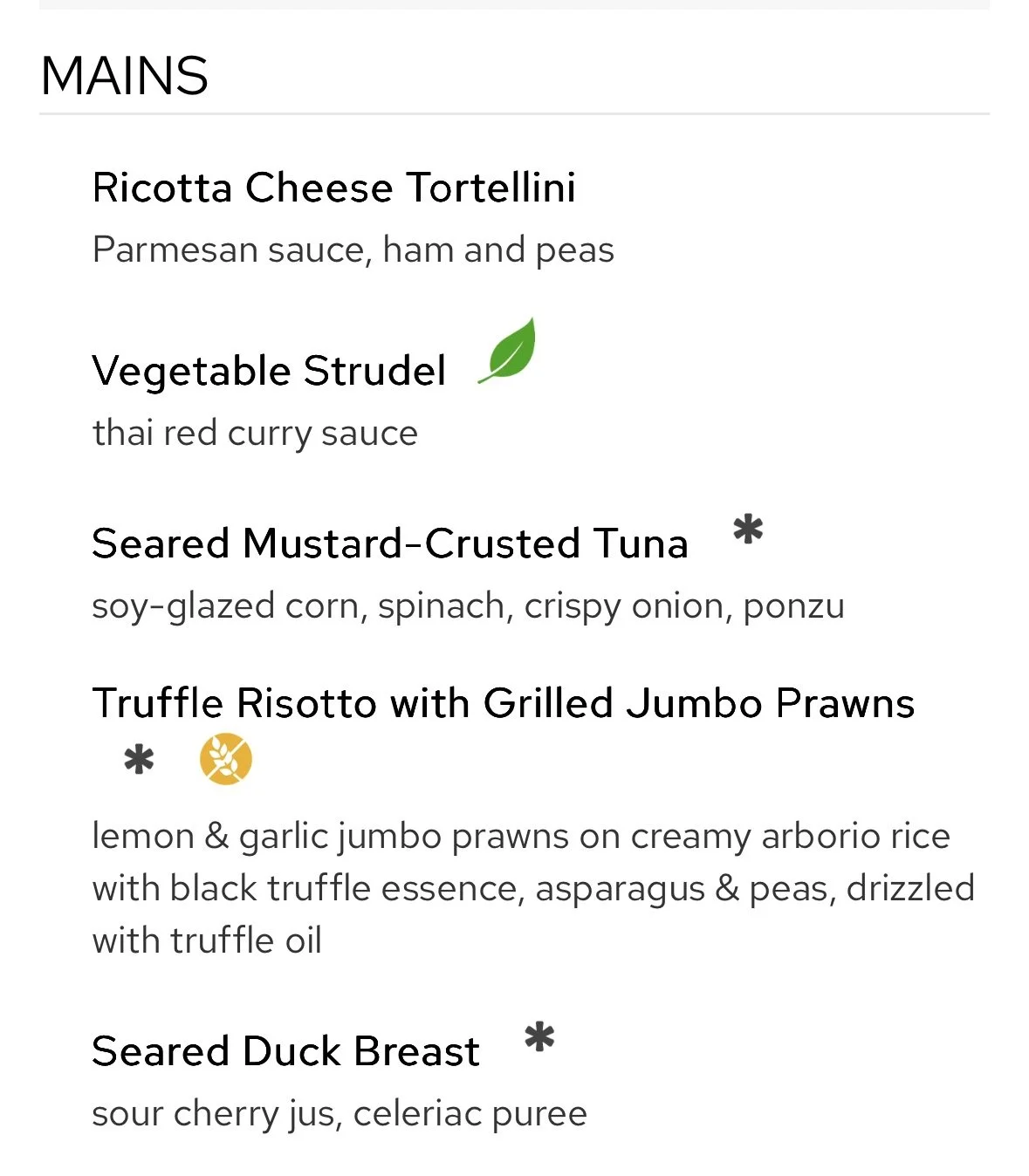This screenshot has width=1029, height=1176.
Task: Pick the Seared Duck Breast dish
Action: pyautogui.click(x=286, y=1051)
